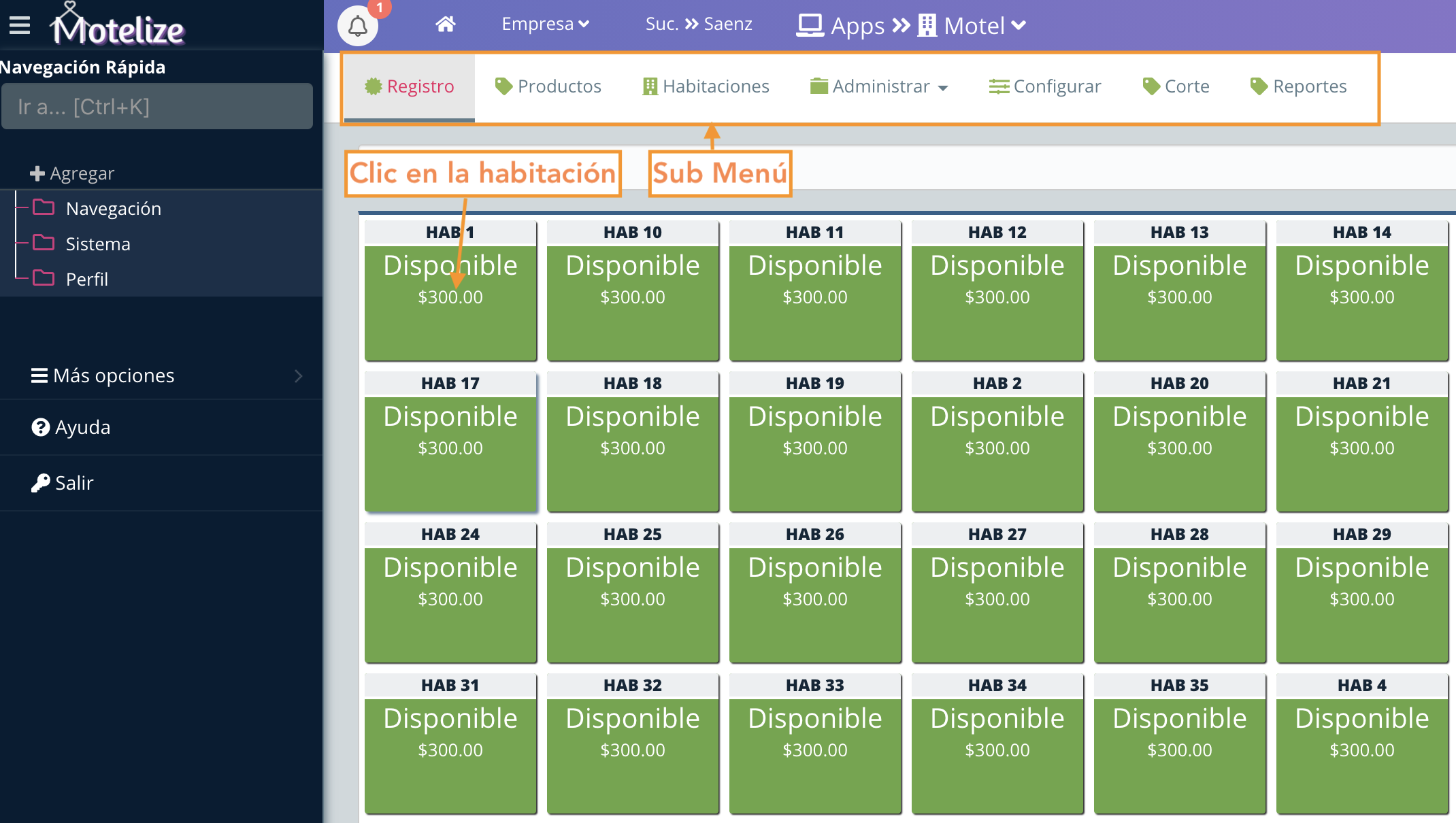
Task: Click the Perfil folder icon
Action: [44, 278]
